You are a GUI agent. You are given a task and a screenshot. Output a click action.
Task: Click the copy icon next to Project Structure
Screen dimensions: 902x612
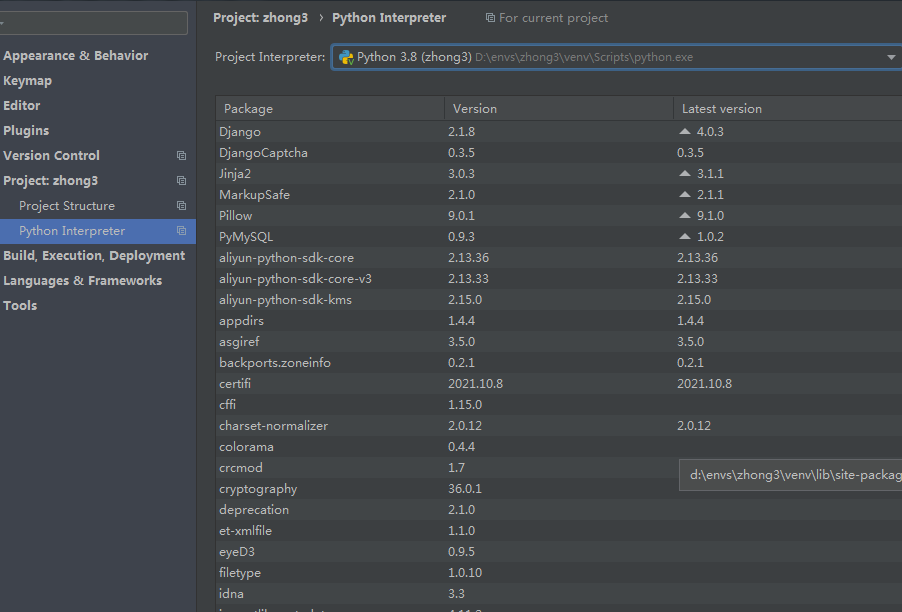[x=181, y=206]
